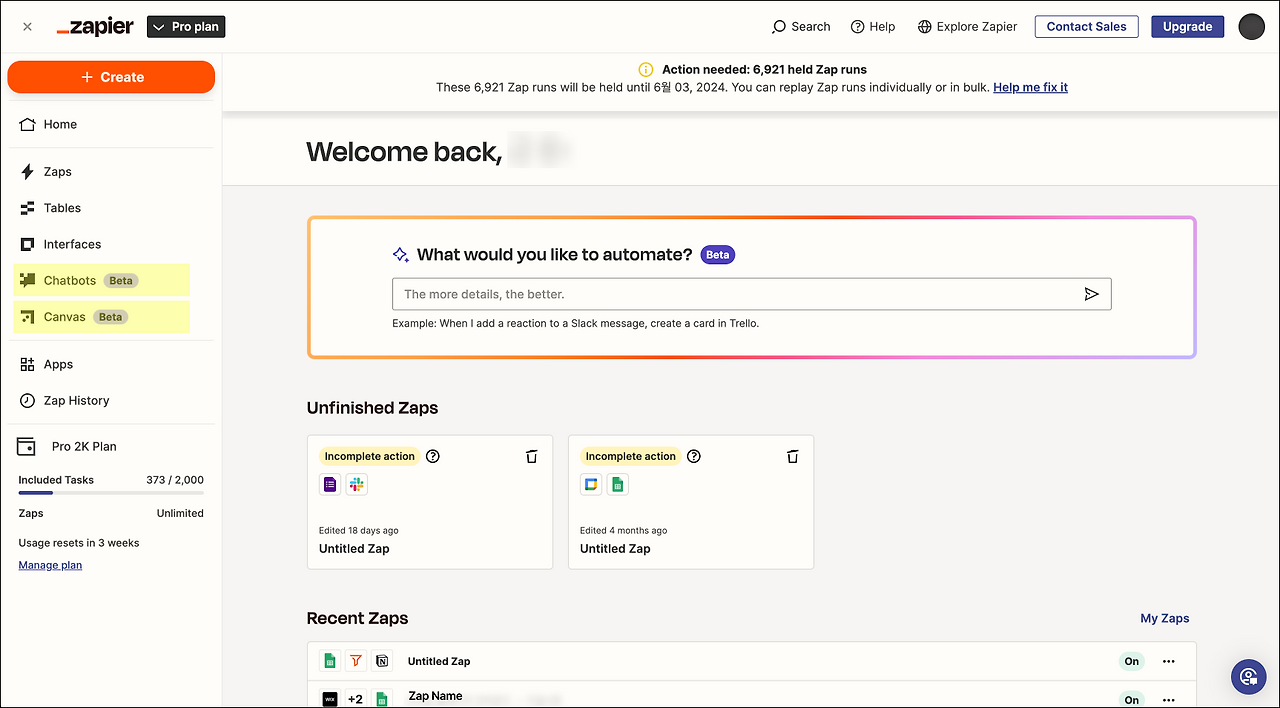Screen dimensions: 1280x708
Task: Click the purple form app icon on the first card
Action: pyautogui.click(x=330, y=485)
